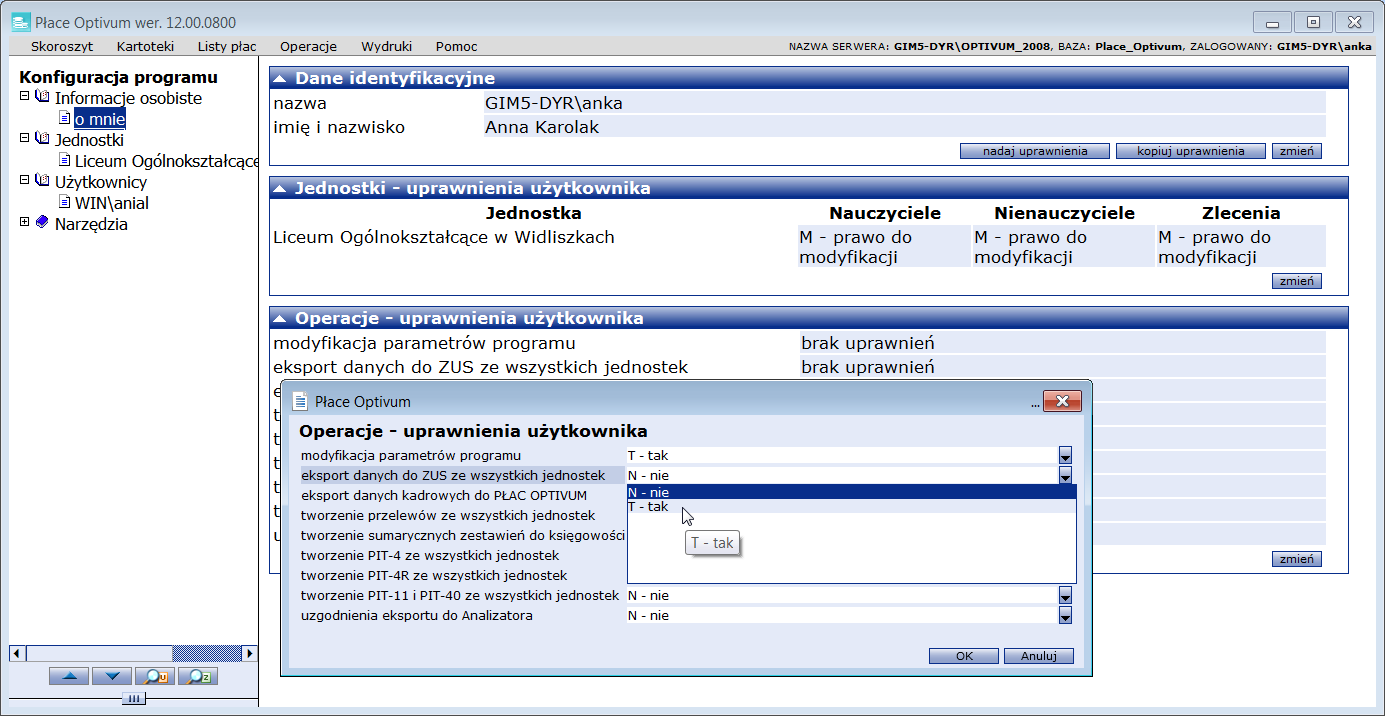The width and height of the screenshot is (1385, 716).
Task: Click the 'eksport danych kadrowych do PŁAC OPTIVUM' row
Action: [463, 495]
